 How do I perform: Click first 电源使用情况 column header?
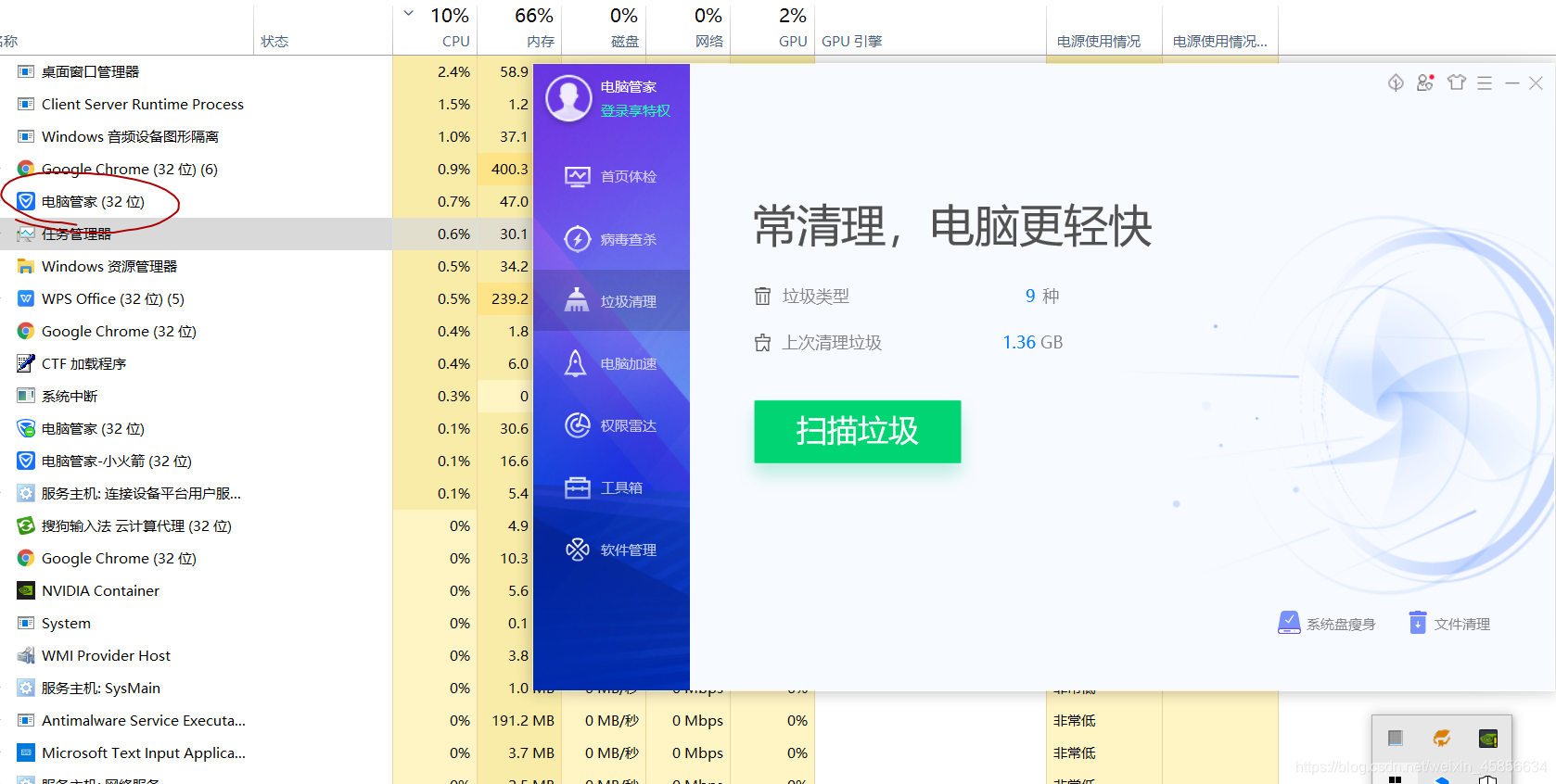pos(1104,28)
